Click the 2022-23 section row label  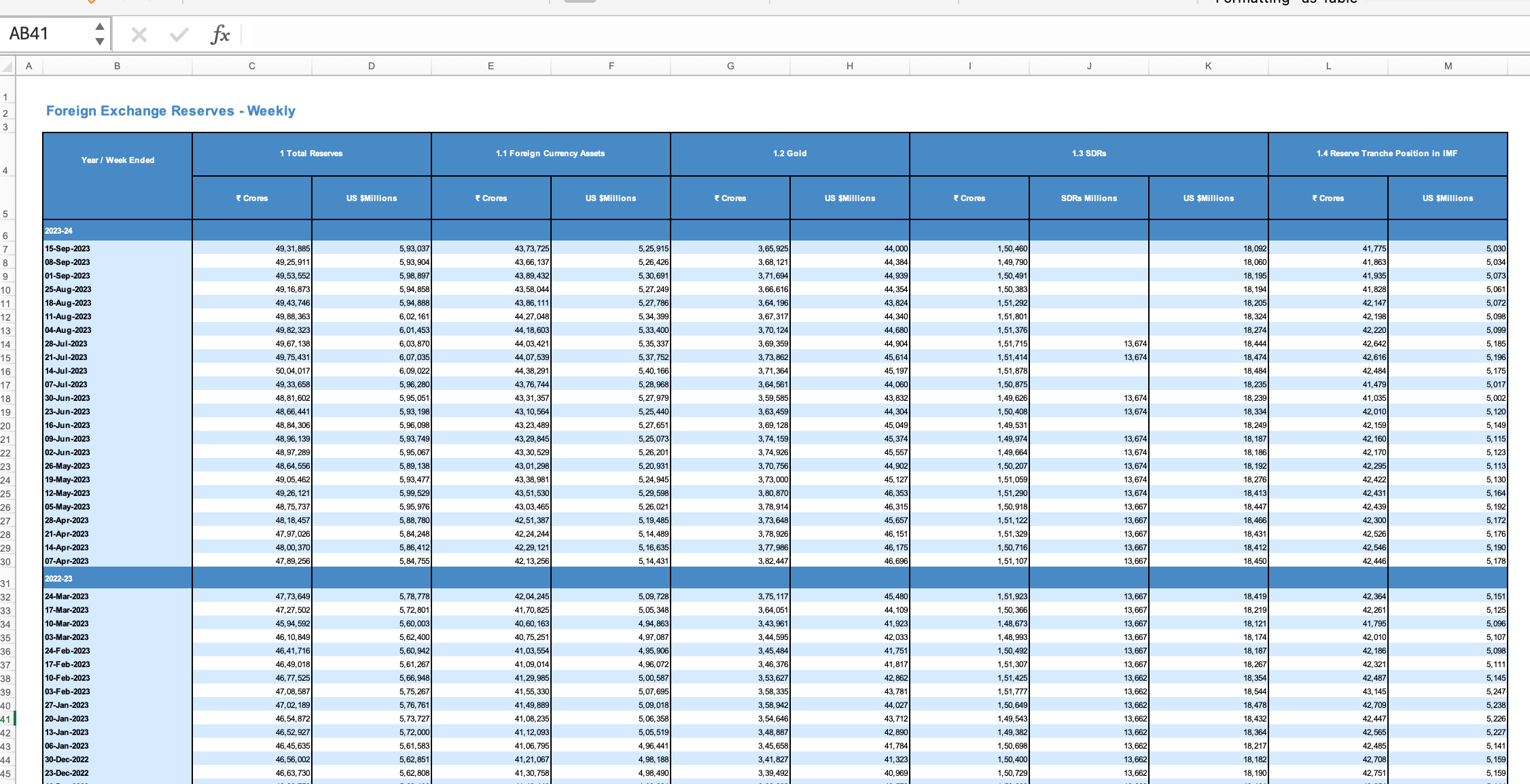tap(58, 579)
